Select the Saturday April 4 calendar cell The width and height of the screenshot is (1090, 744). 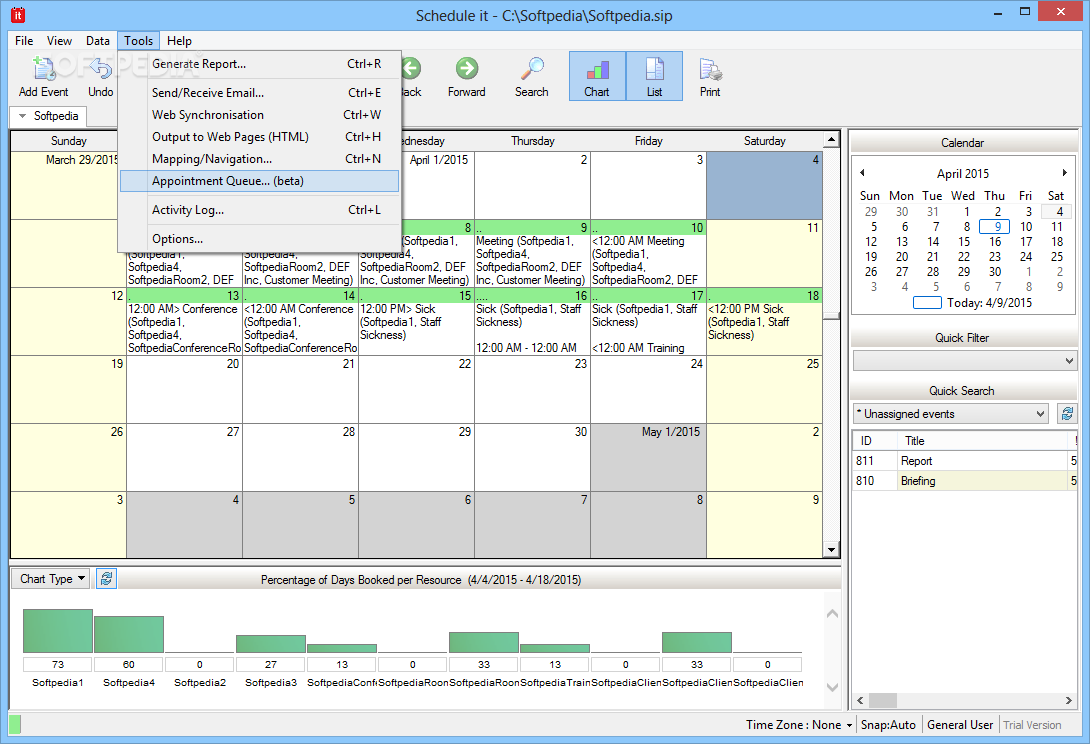[x=764, y=186]
